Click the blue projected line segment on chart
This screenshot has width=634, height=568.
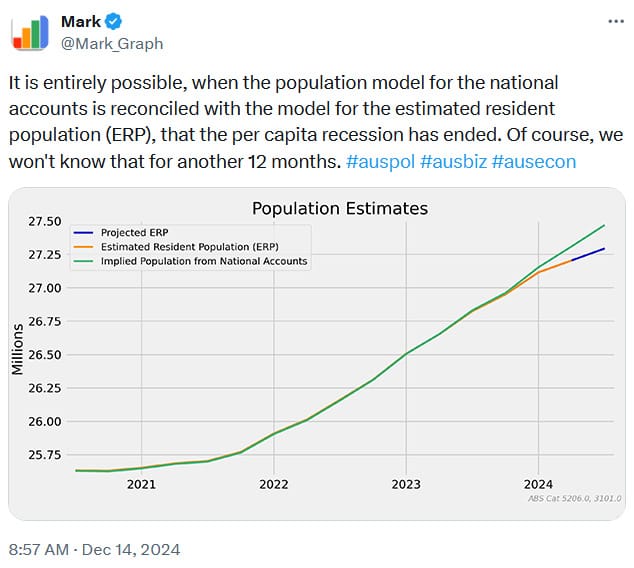[589, 254]
